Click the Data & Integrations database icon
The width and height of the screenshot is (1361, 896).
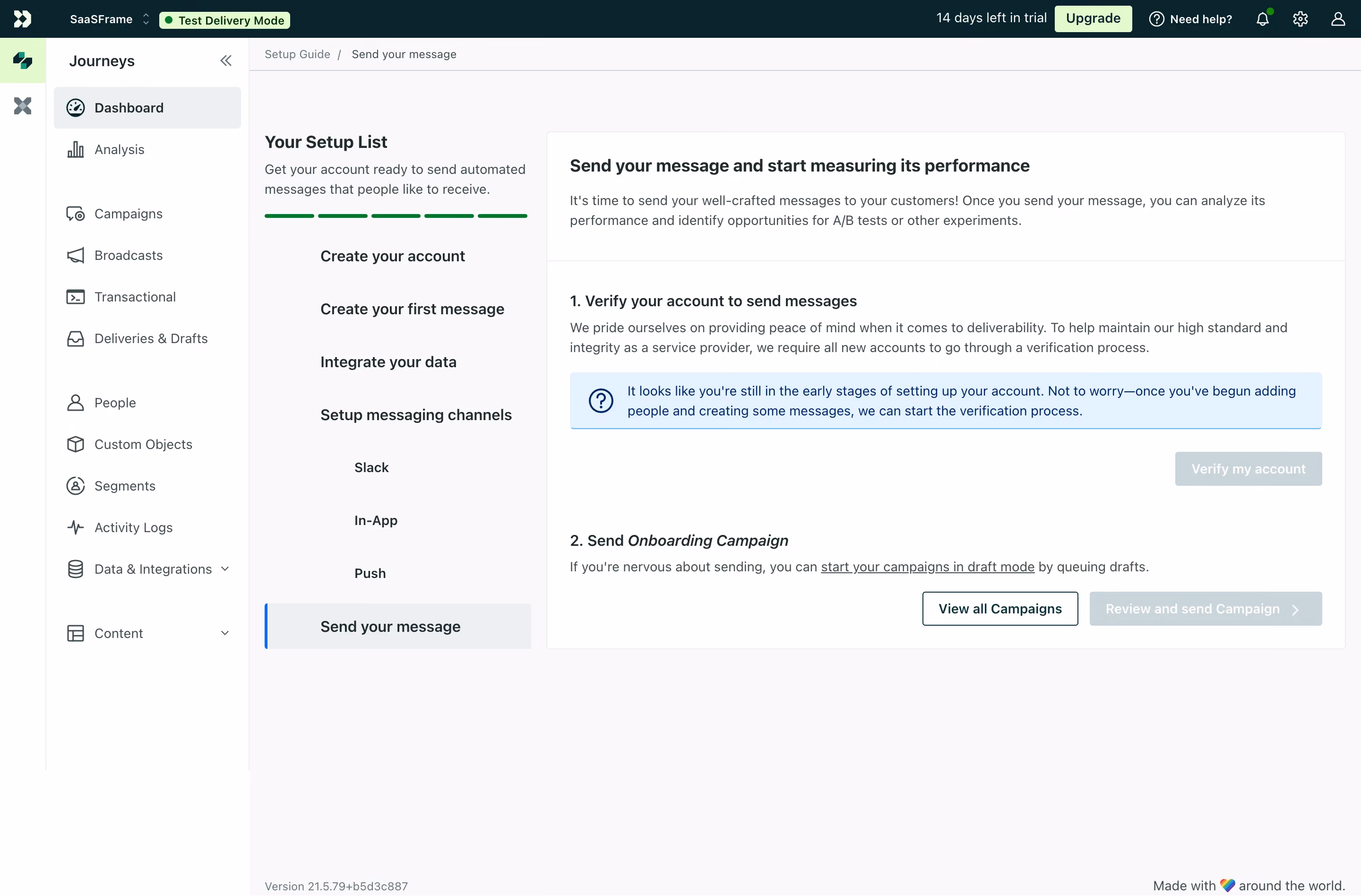pos(76,569)
